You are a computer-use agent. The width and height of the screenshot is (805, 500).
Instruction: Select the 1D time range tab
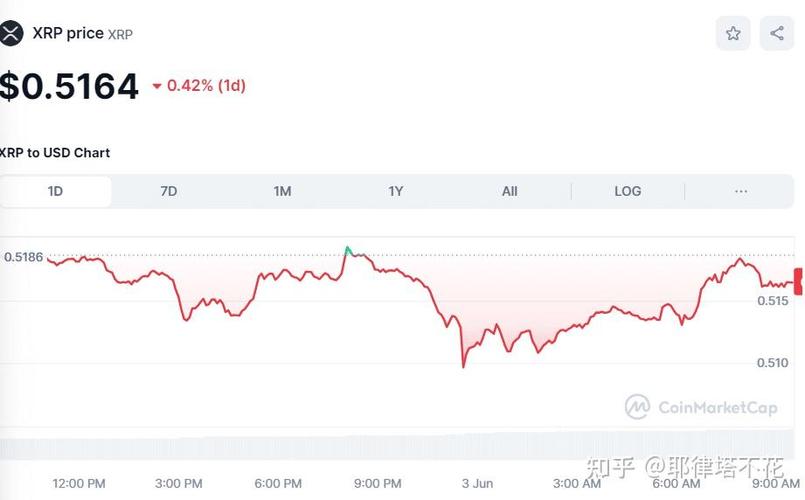pyautogui.click(x=55, y=191)
